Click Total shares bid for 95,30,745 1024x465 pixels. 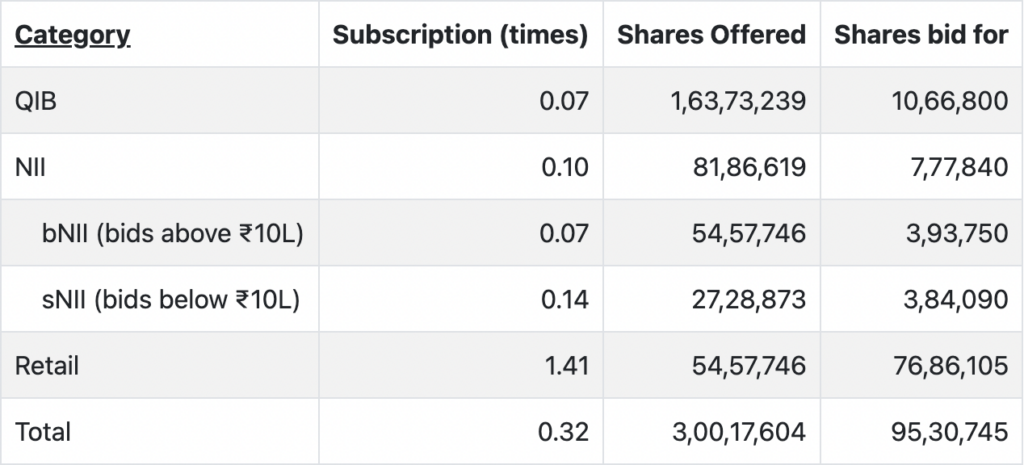(x=950, y=432)
